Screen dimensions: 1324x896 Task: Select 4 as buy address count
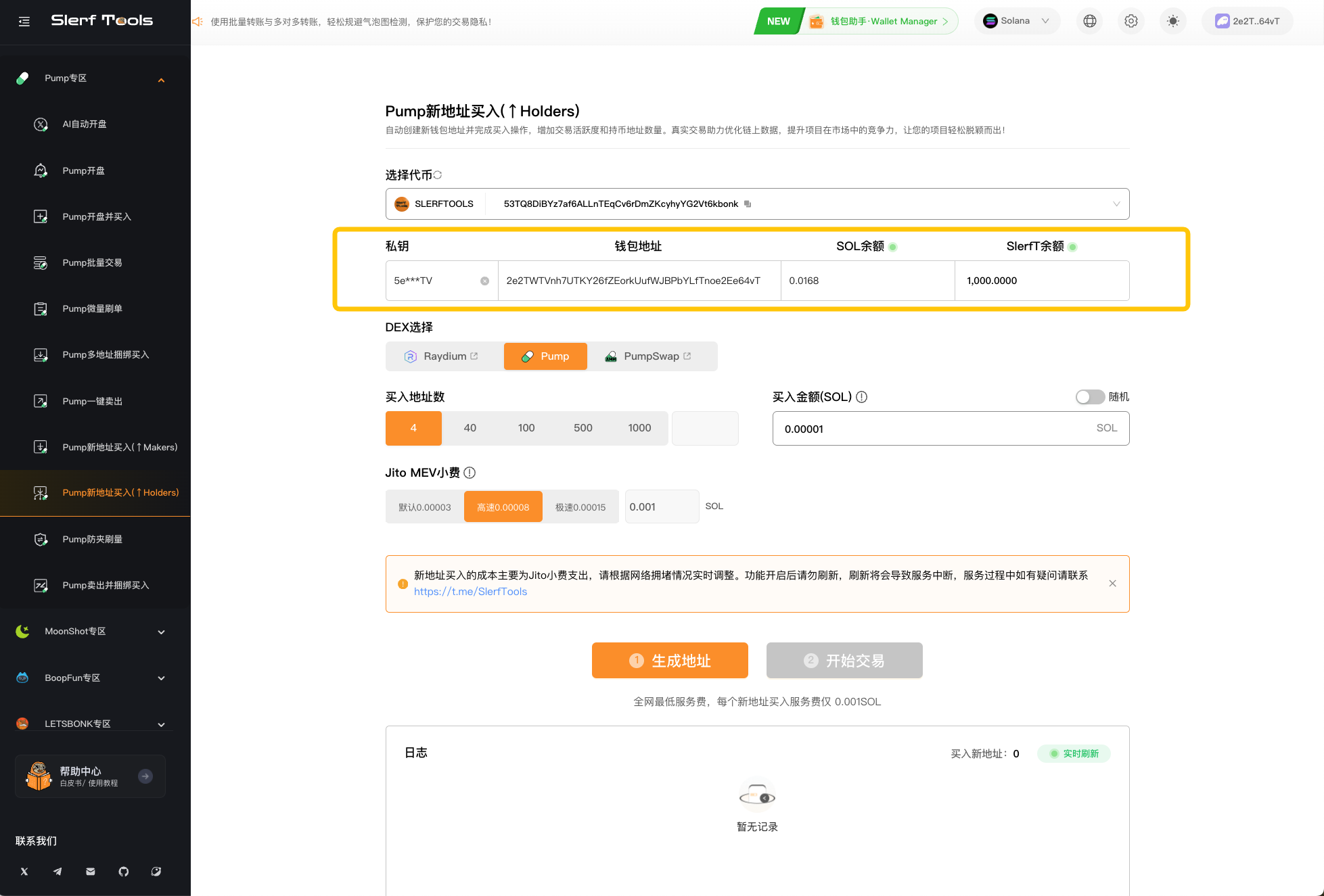coord(413,428)
